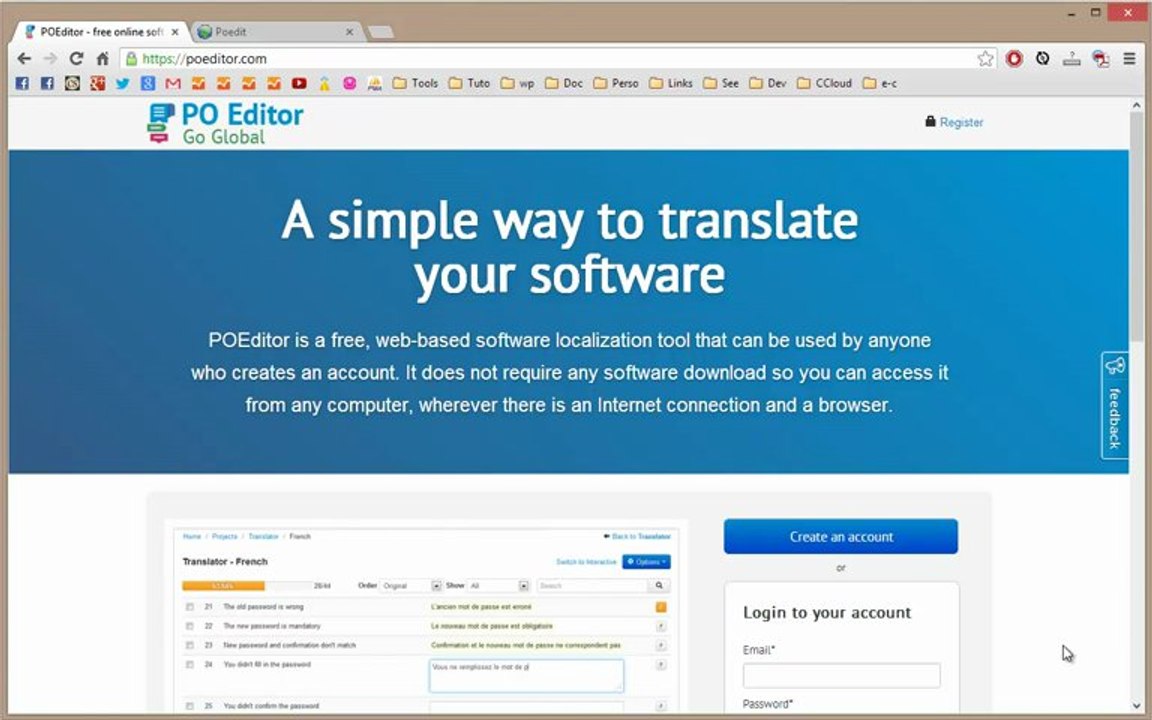Click the Create an account button
This screenshot has width=1152, height=720.
pyautogui.click(x=840, y=536)
